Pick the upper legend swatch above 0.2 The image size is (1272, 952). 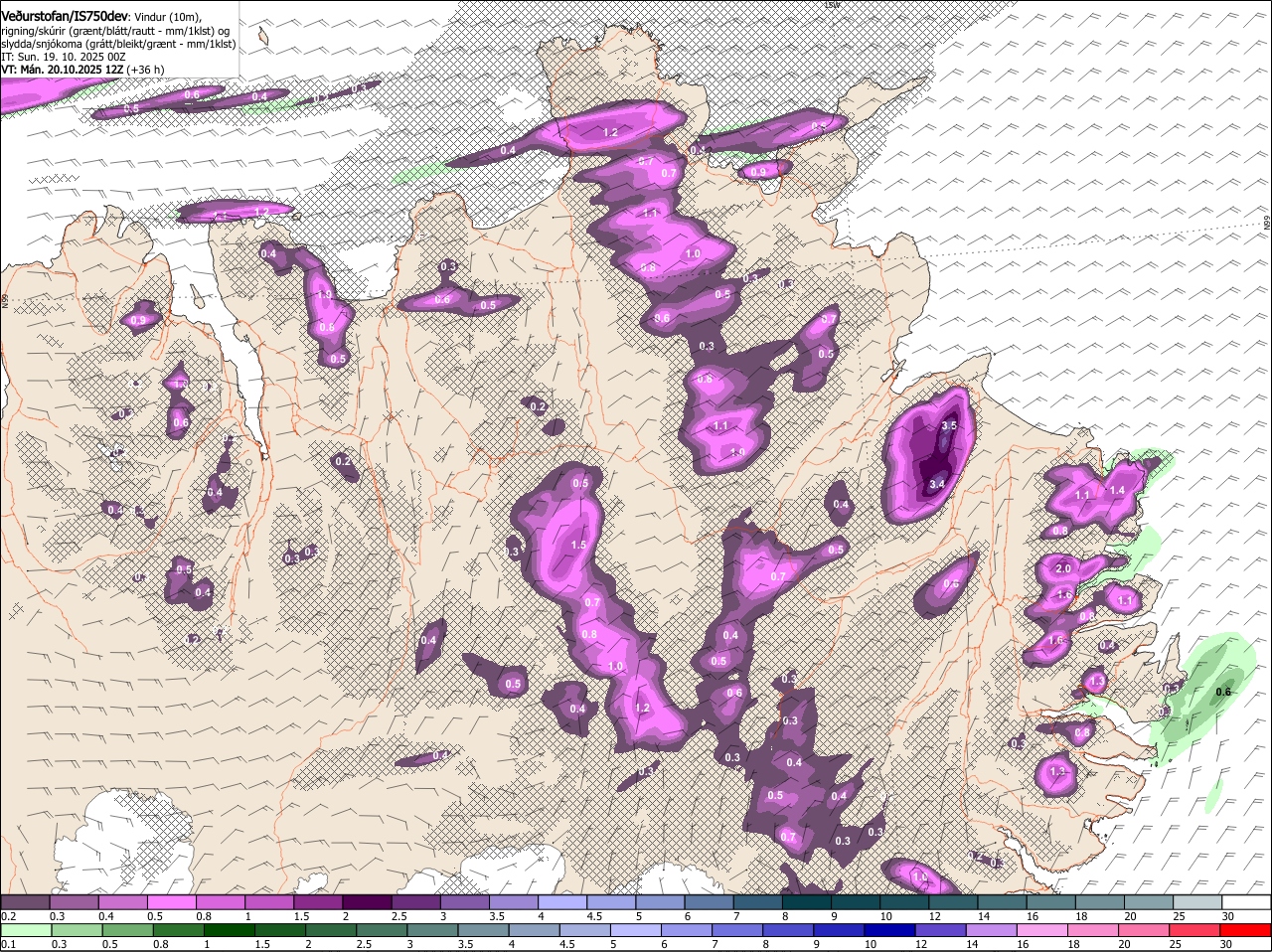(x=25, y=901)
